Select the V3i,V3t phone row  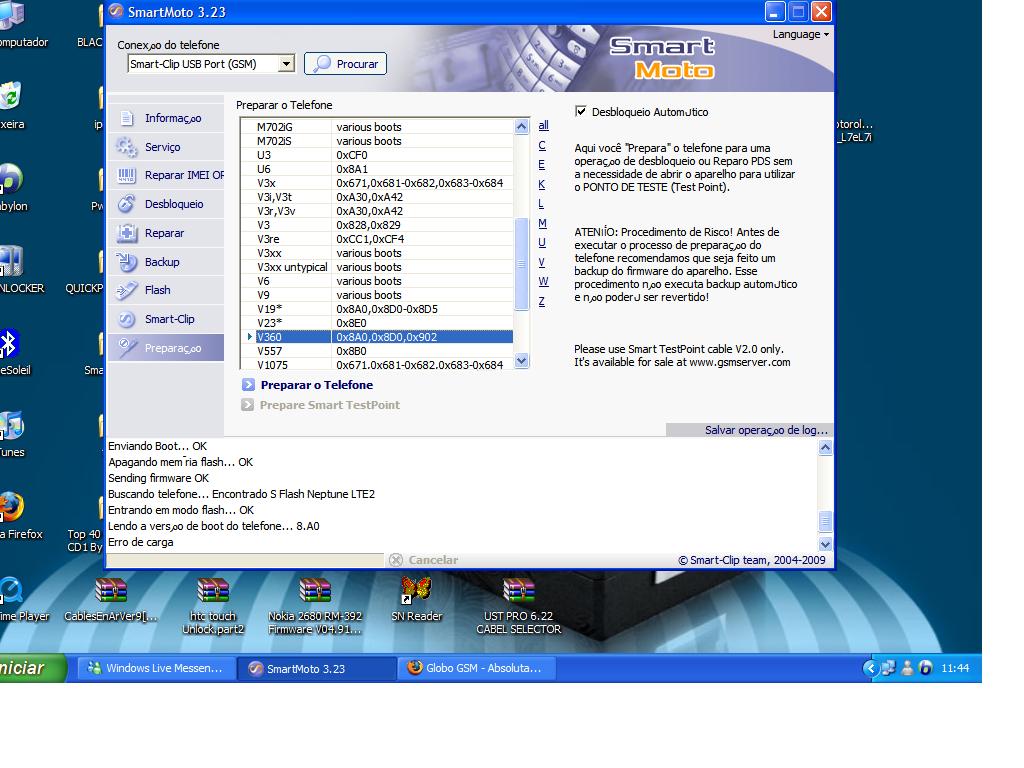click(x=377, y=197)
